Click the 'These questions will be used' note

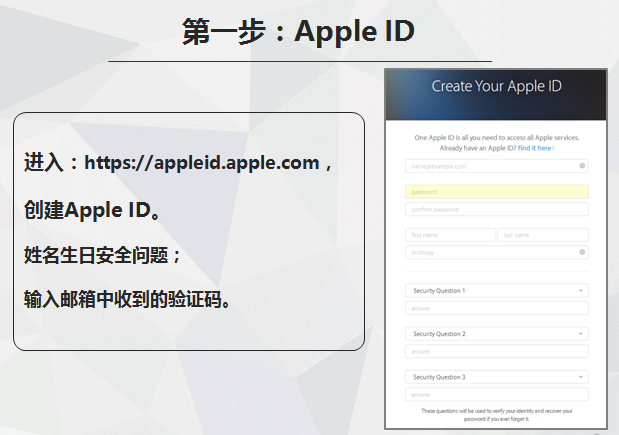(x=497, y=415)
